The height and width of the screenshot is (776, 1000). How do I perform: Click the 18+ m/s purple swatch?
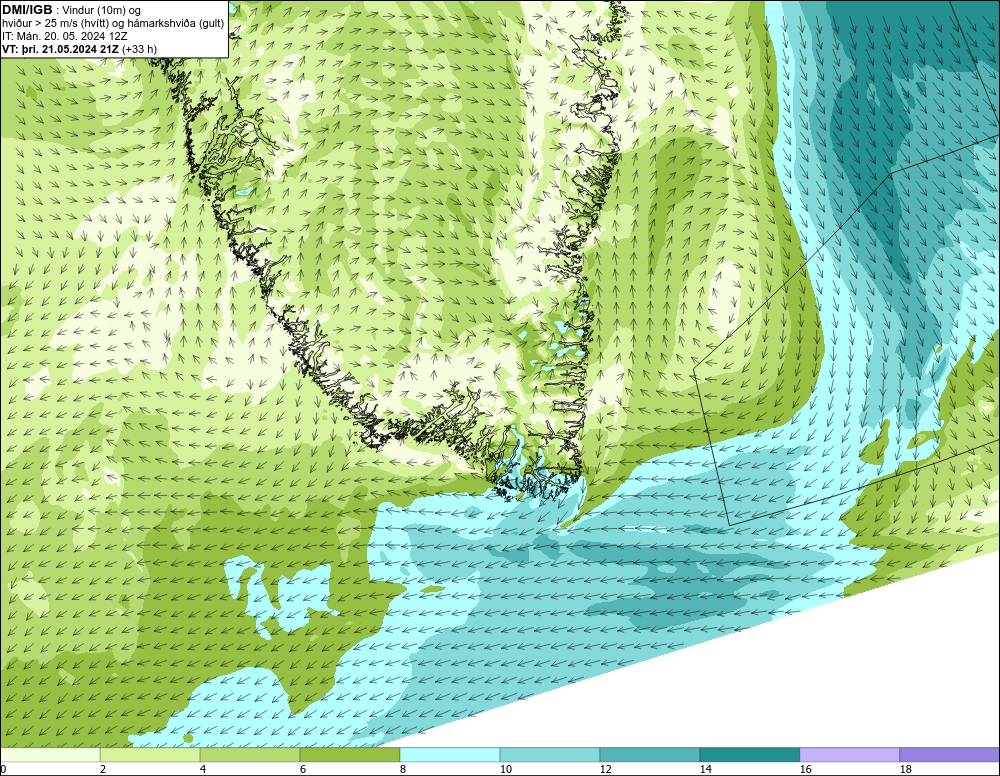(x=950, y=755)
